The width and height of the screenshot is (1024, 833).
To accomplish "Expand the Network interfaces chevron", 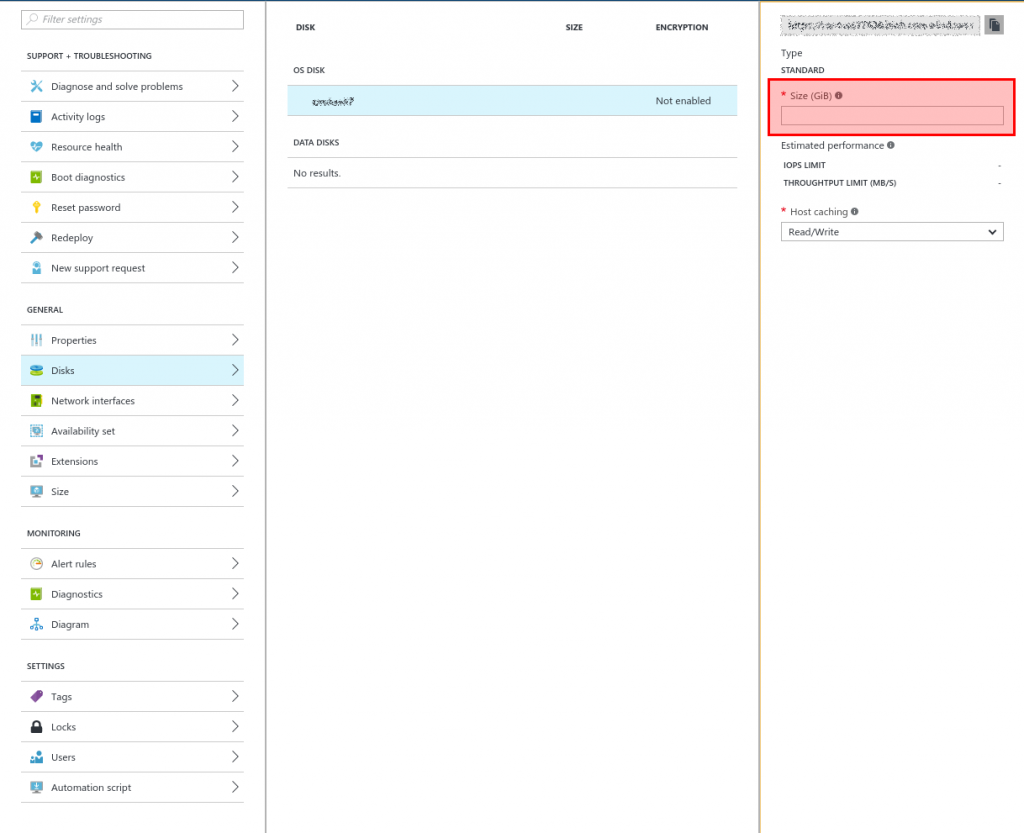I will pos(234,400).
